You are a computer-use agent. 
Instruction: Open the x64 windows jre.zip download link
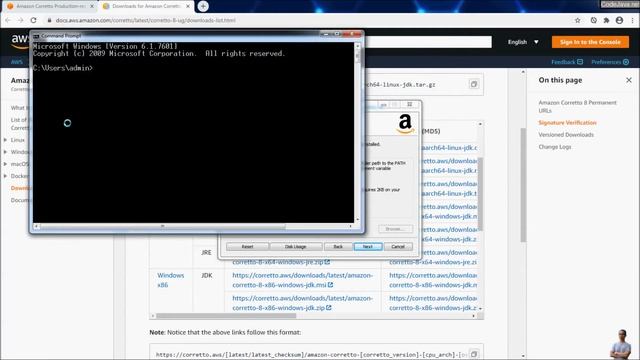pos(281,262)
